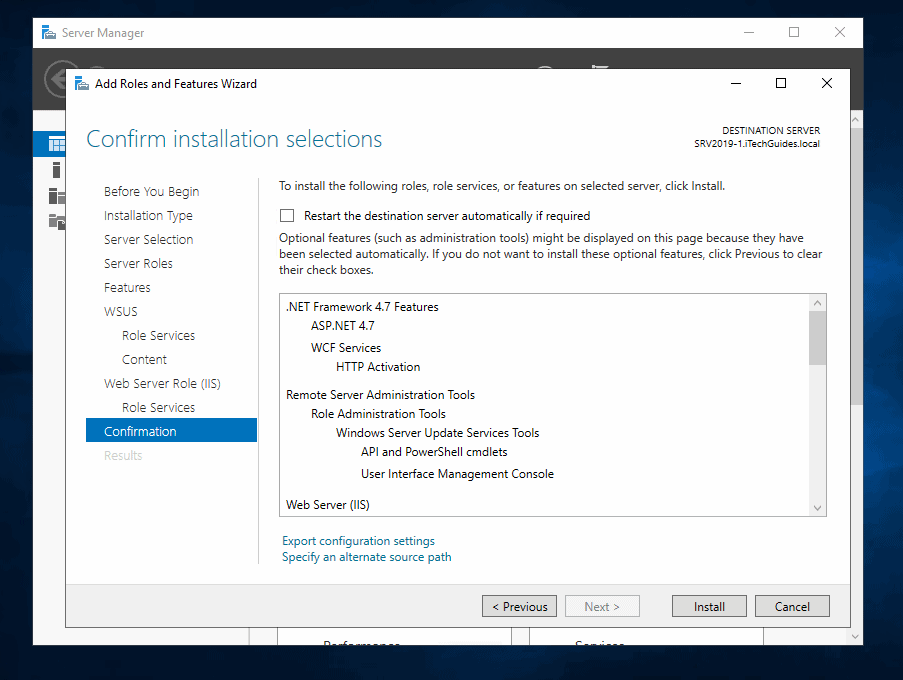
Task: Select the .NET Framework 4.7 Features entry
Action: pyautogui.click(x=362, y=306)
